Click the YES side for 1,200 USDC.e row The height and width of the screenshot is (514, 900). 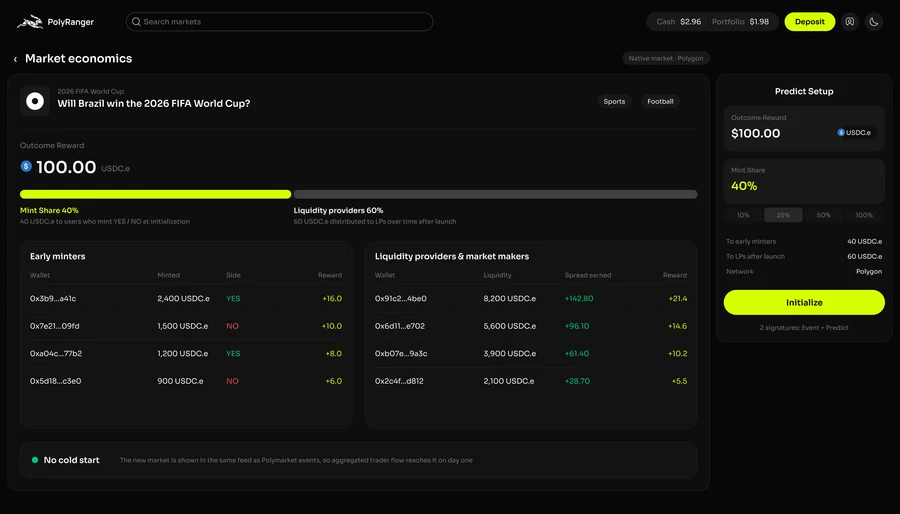(233, 354)
